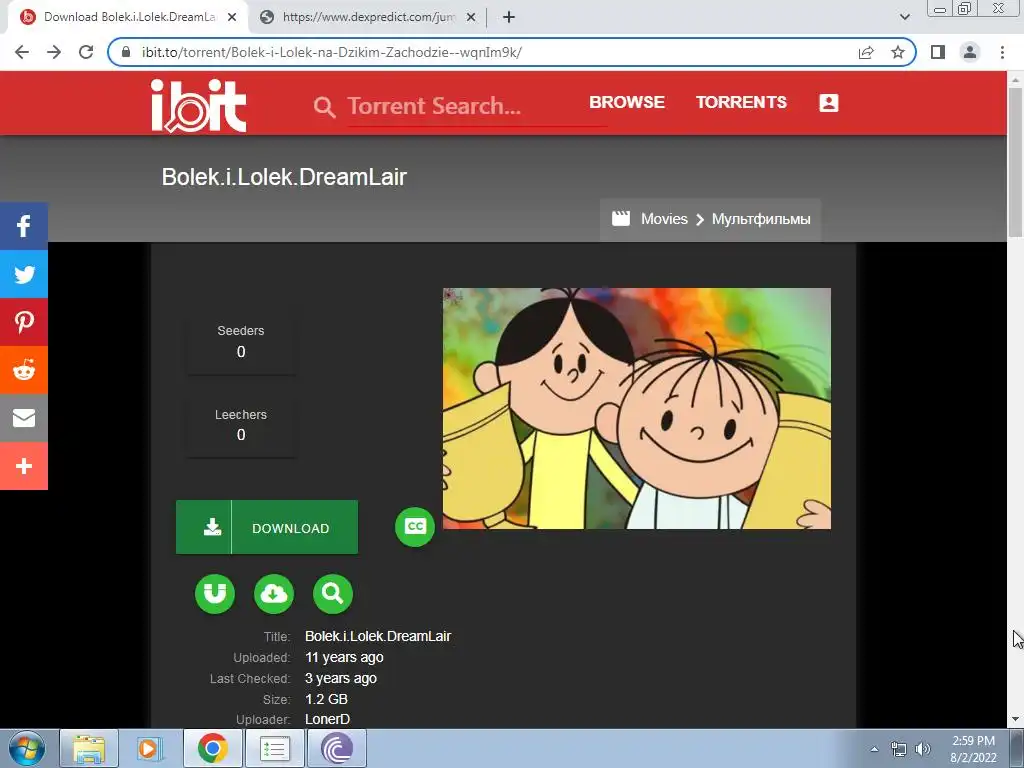Open Windows Media Player from taskbar
The height and width of the screenshot is (768, 1024).
(x=150, y=748)
